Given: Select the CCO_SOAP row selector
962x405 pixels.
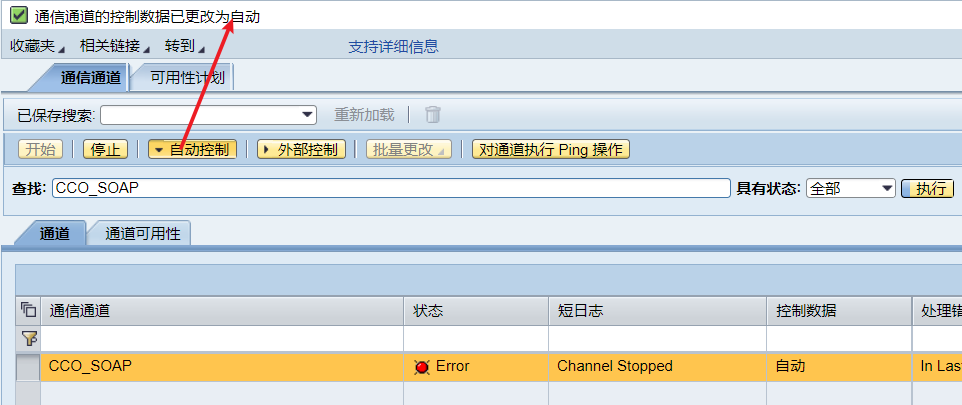Looking at the screenshot, I should click(28, 367).
